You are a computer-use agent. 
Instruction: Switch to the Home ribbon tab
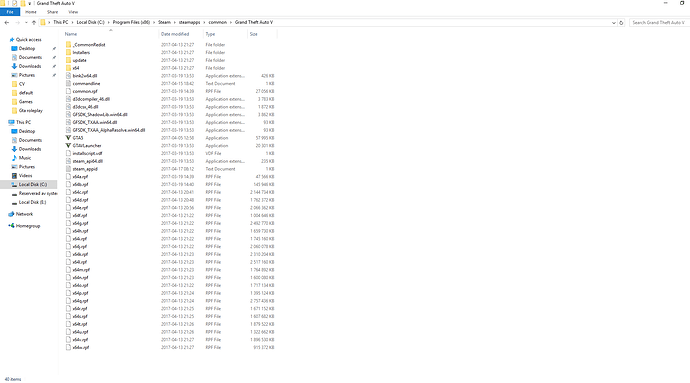point(31,12)
